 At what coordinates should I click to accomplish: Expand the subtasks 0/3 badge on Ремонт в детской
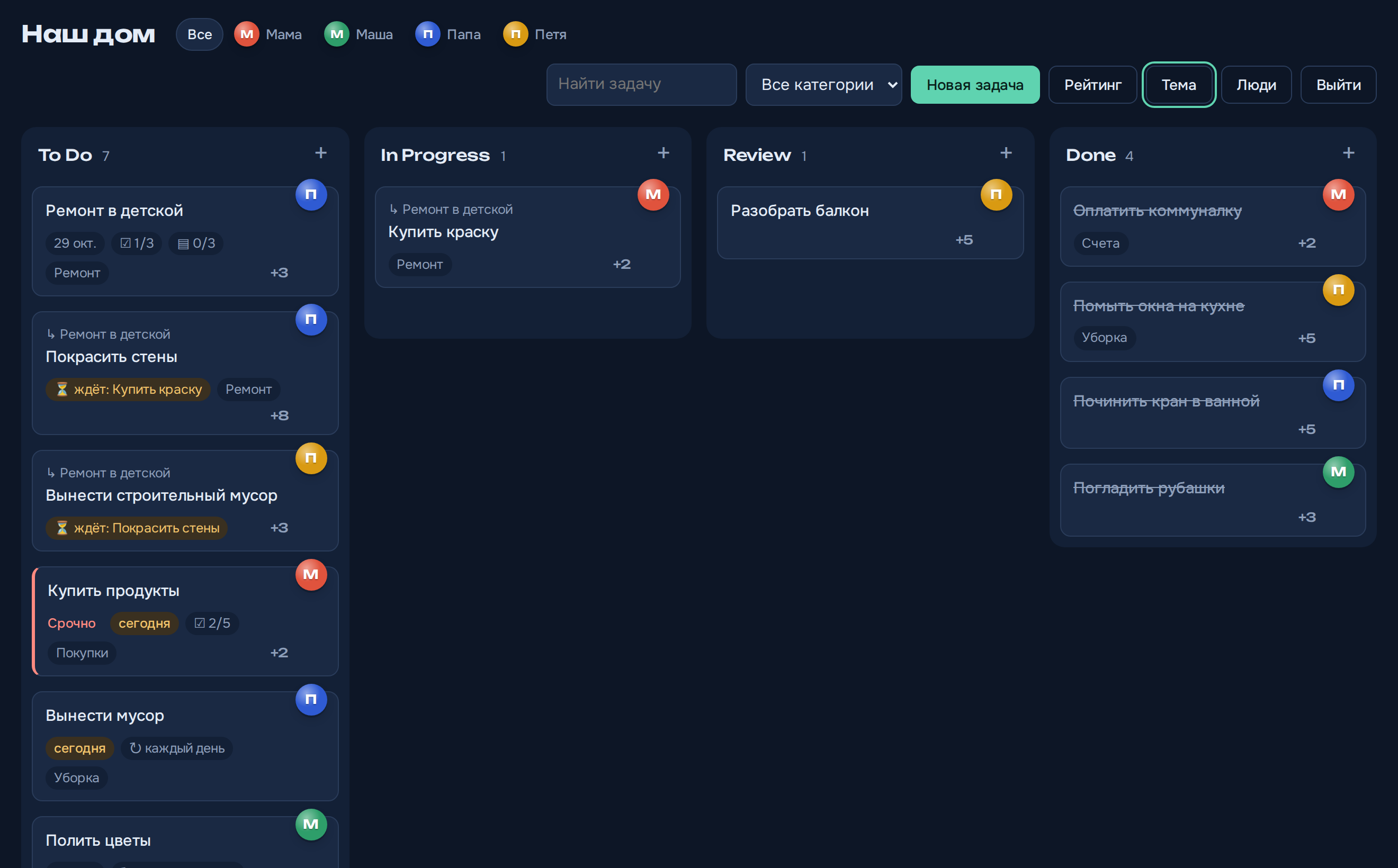(196, 243)
